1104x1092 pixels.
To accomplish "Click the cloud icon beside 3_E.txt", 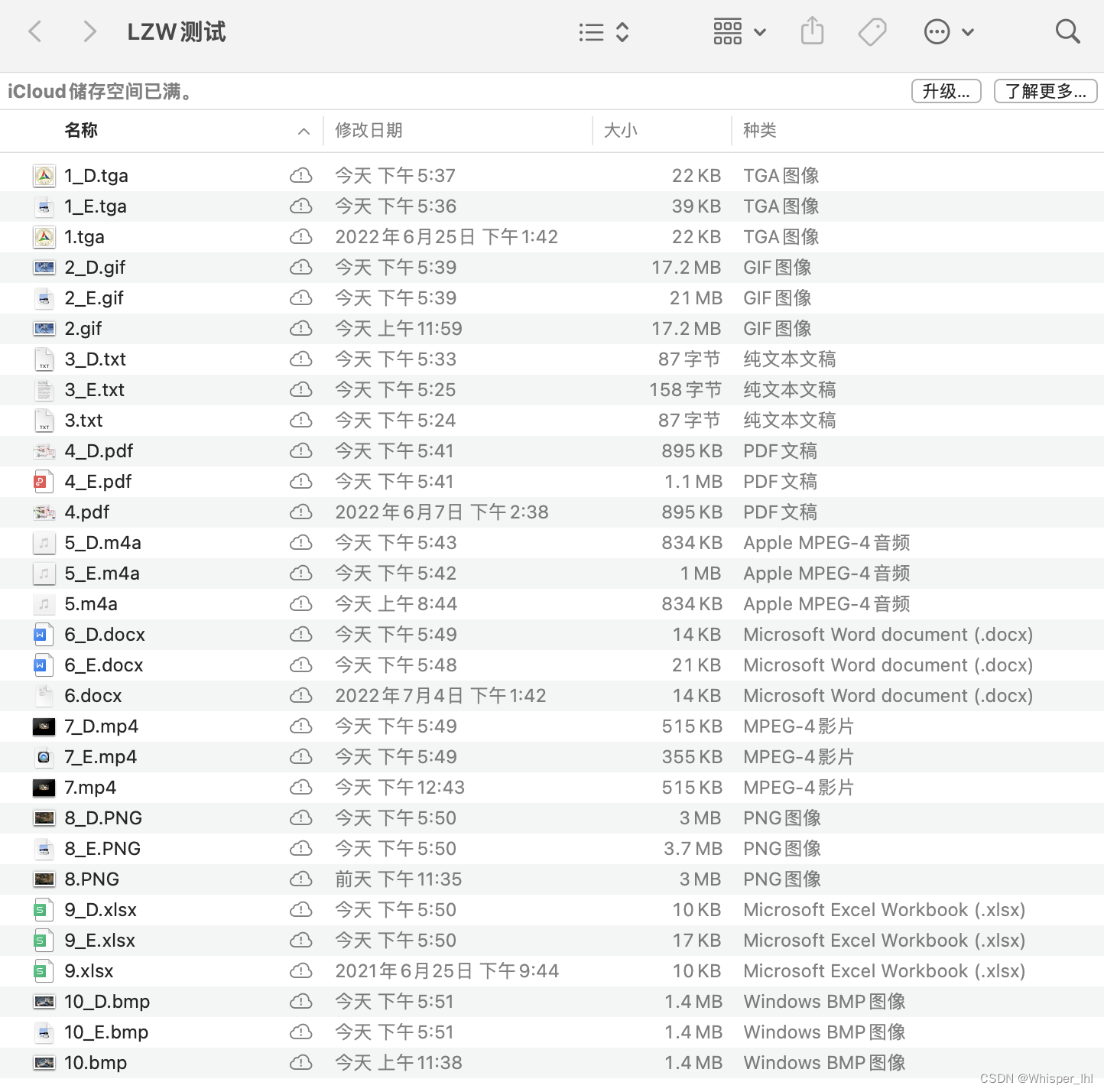I will [x=301, y=390].
